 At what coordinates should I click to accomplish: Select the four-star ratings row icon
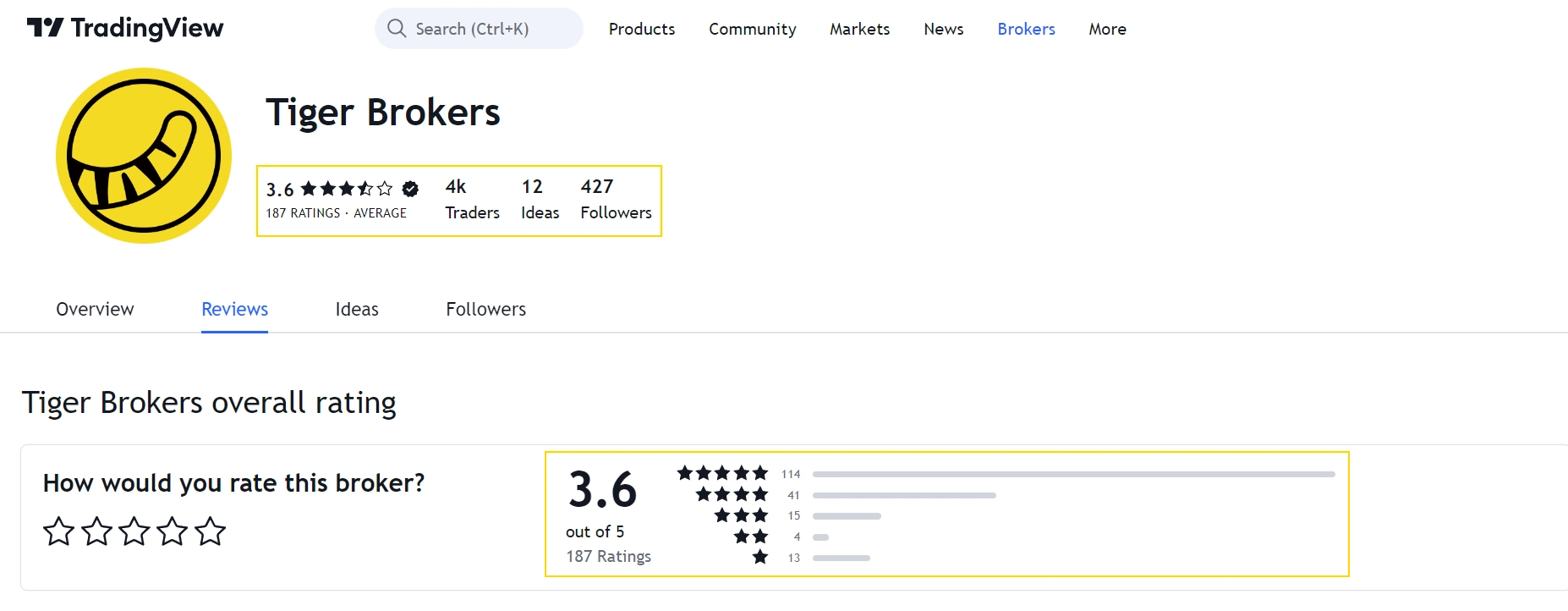732,494
